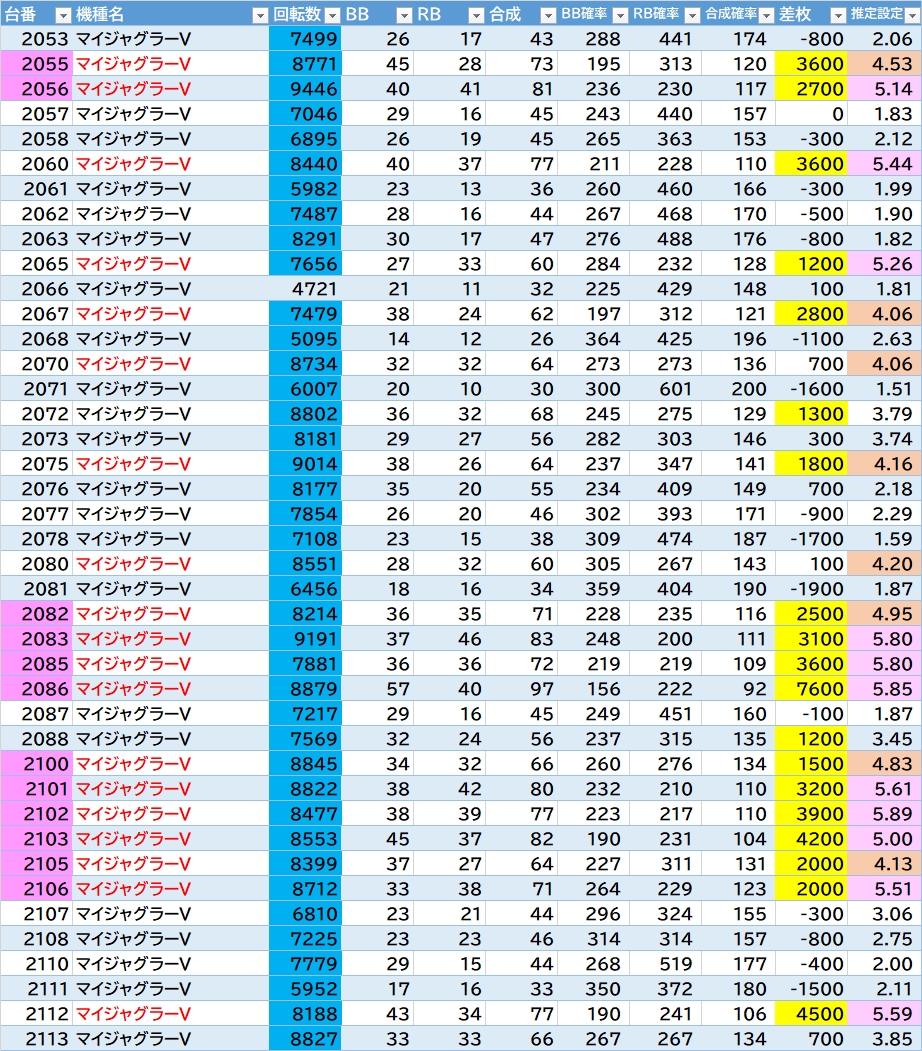Image resolution: width=922 pixels, height=1051 pixels.
Task: Click the 回転数 cell with value 9446
Action: [x=305, y=89]
